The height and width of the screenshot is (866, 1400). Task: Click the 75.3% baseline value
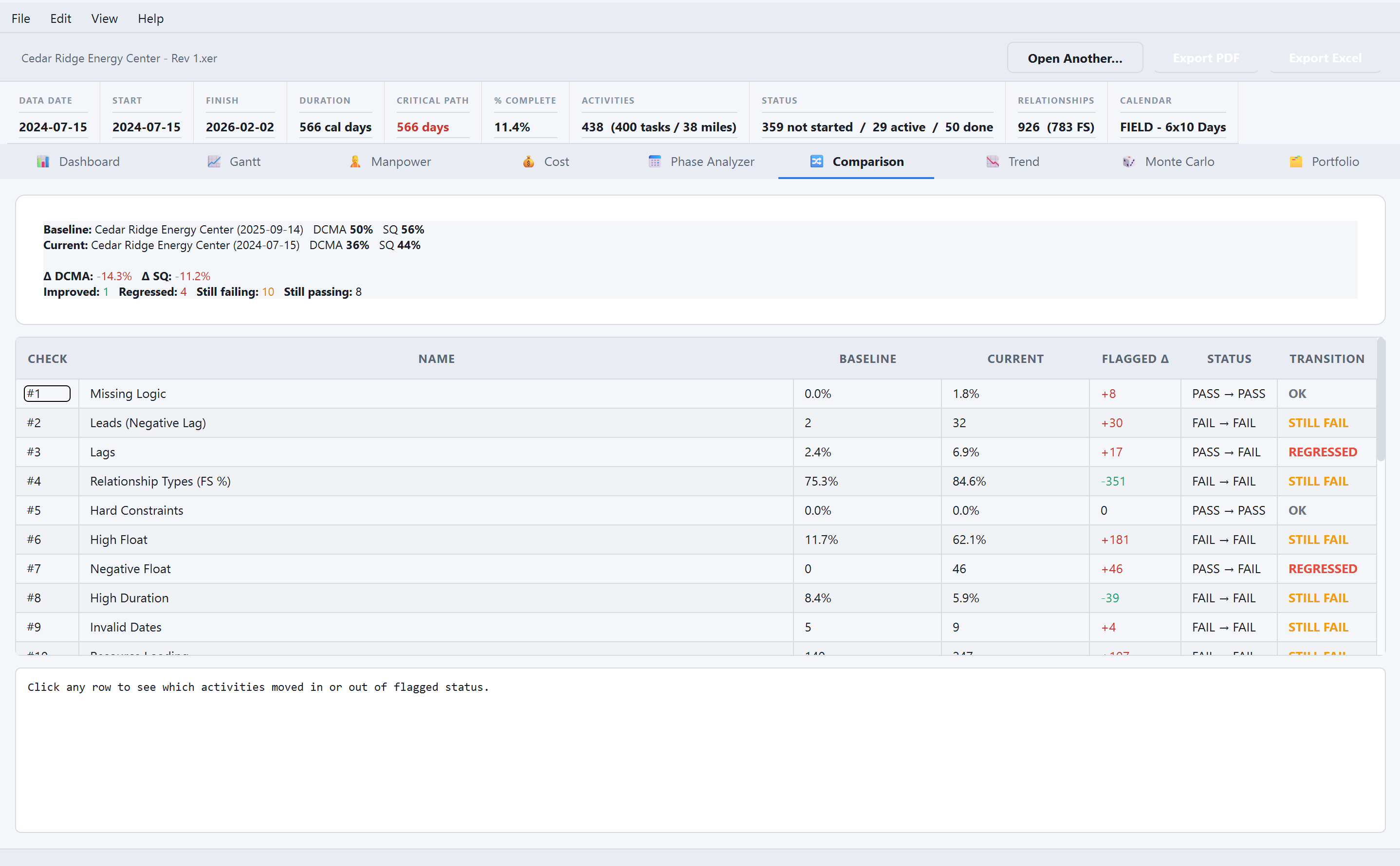[821, 481]
